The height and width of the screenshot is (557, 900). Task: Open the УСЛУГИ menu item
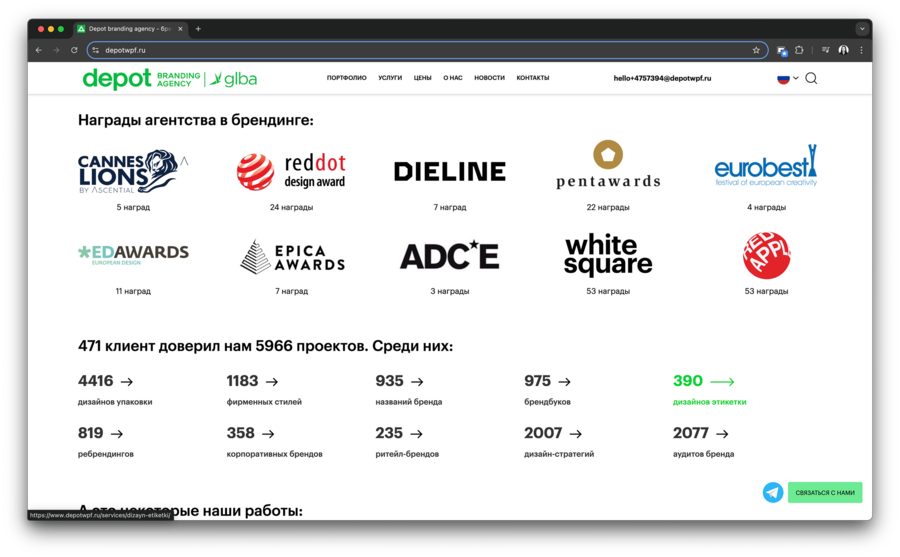pos(390,78)
